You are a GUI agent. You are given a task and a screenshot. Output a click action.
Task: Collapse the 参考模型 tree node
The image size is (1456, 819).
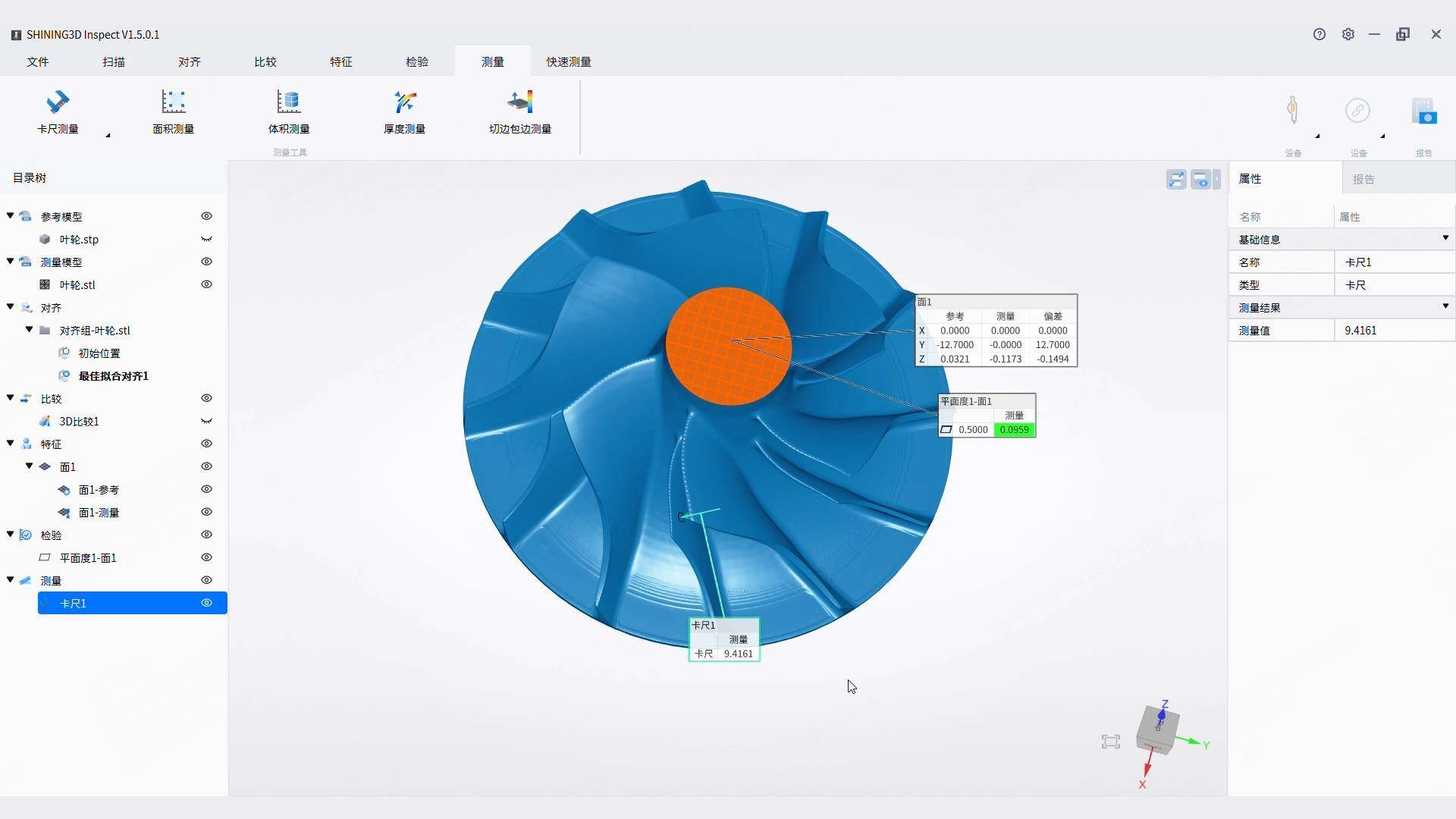click(x=10, y=216)
